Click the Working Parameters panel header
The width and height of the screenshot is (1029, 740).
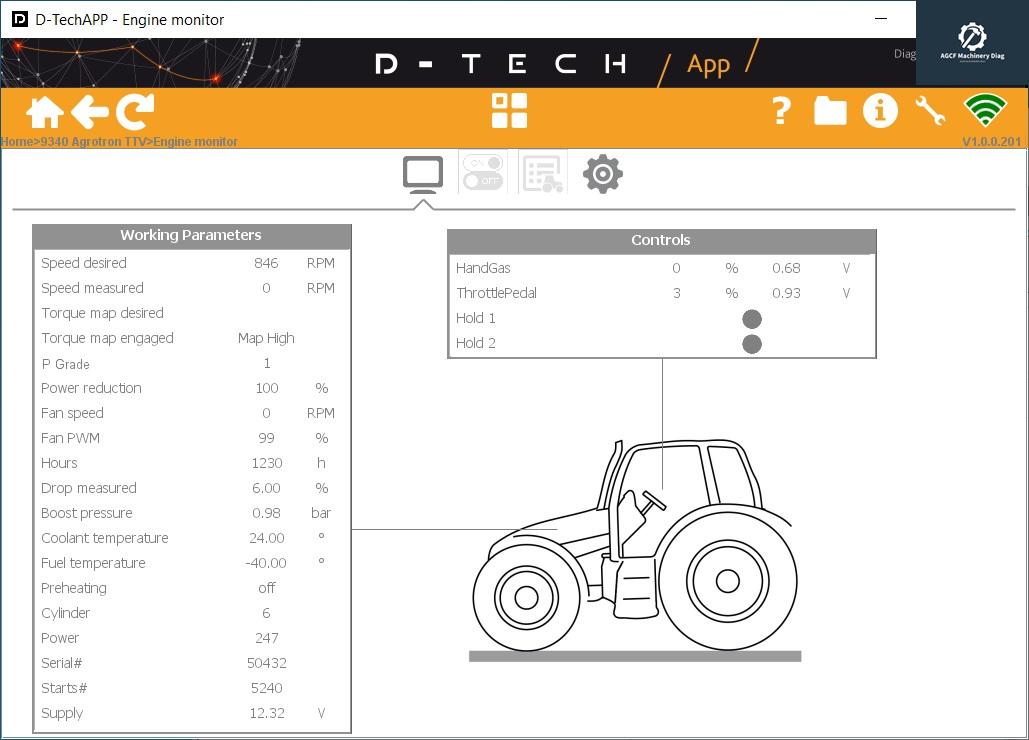click(x=192, y=235)
